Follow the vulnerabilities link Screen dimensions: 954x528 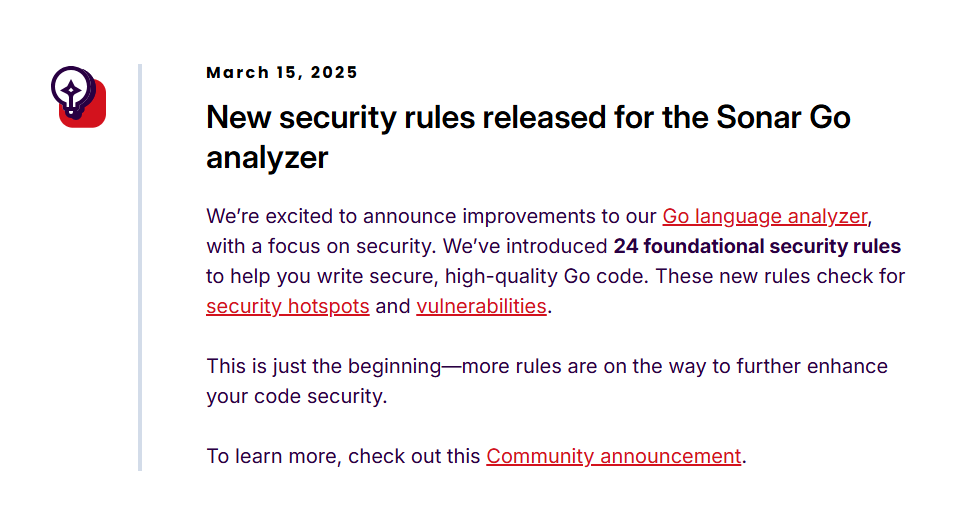481,306
